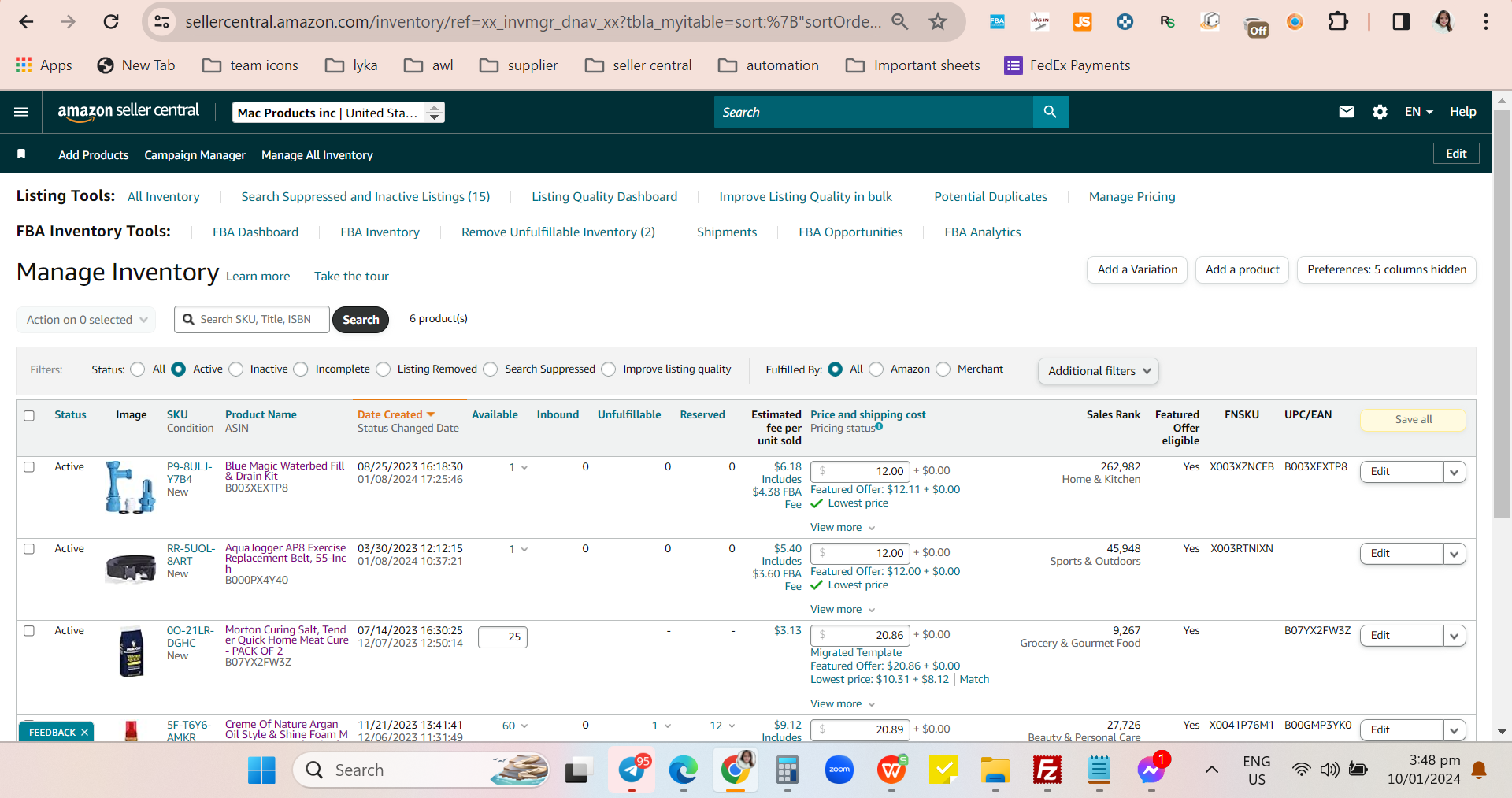Select the Incomplete status filter
This screenshot has height=798, width=1512.
[x=301, y=369]
